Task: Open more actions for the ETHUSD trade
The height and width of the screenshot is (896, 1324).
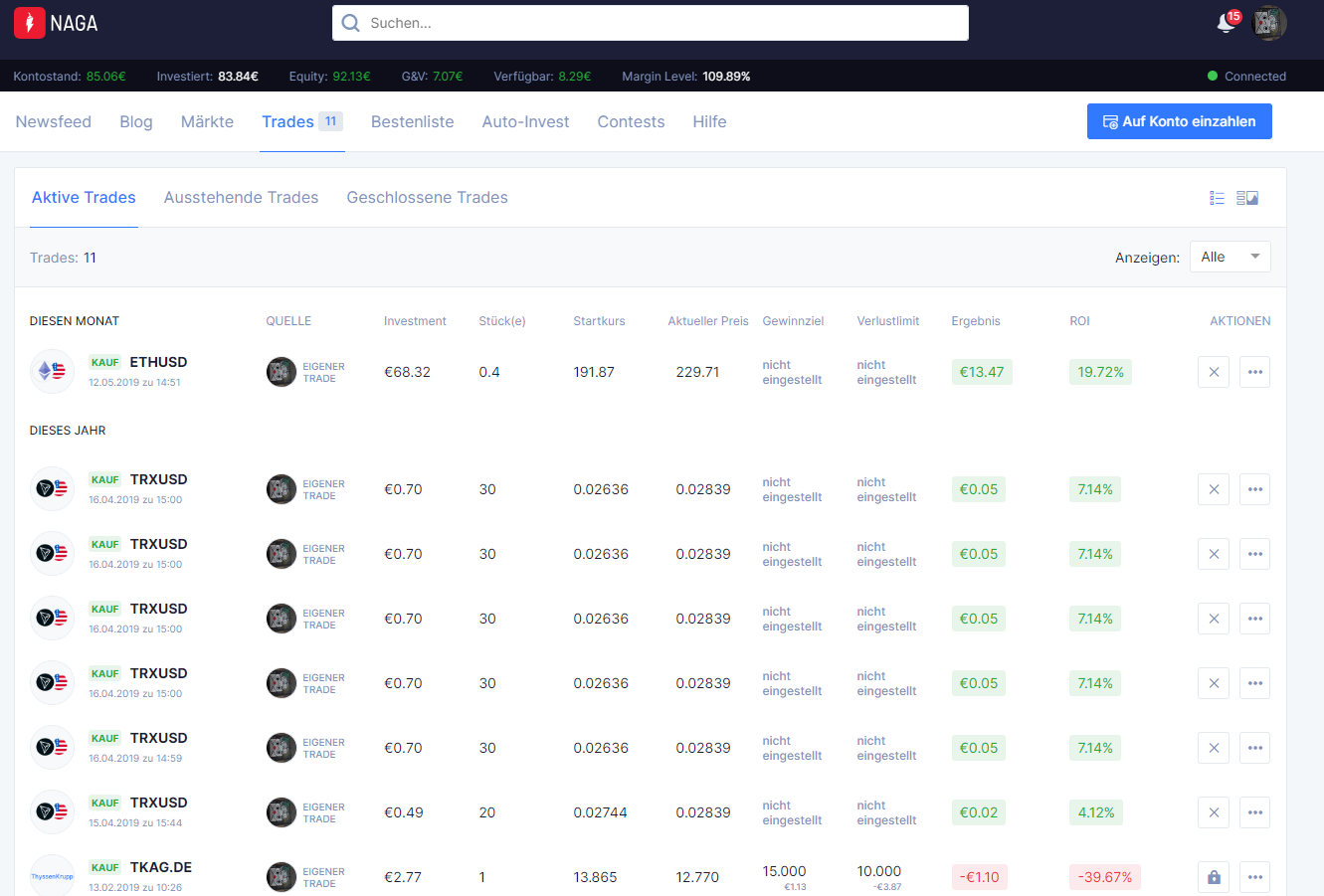Action: (x=1255, y=372)
